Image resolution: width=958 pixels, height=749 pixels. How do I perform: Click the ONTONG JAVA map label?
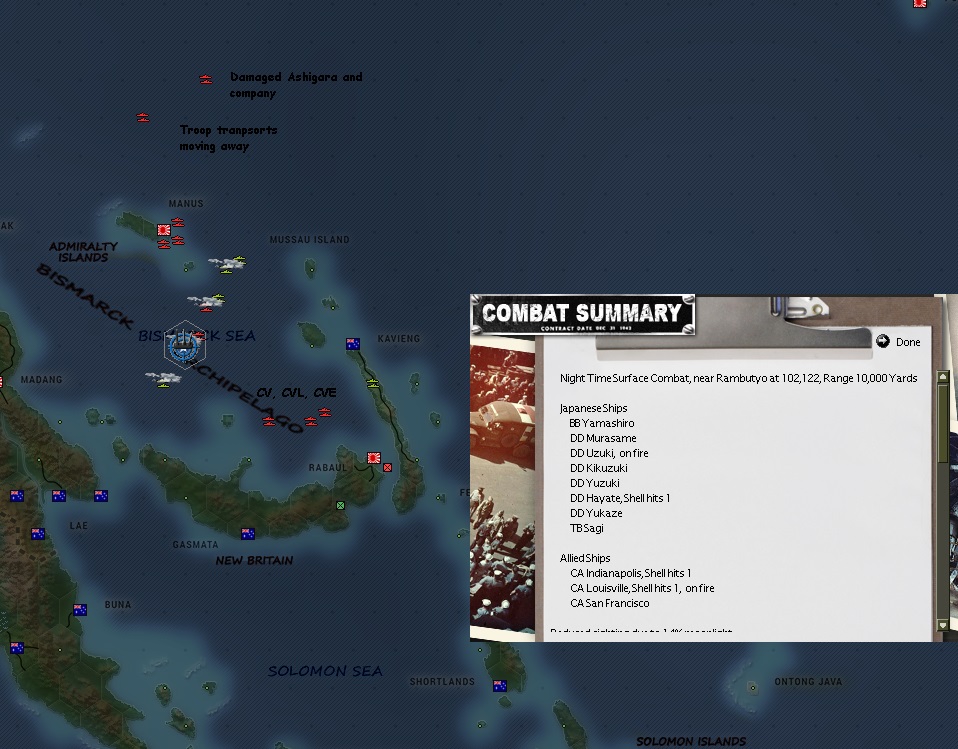point(808,682)
